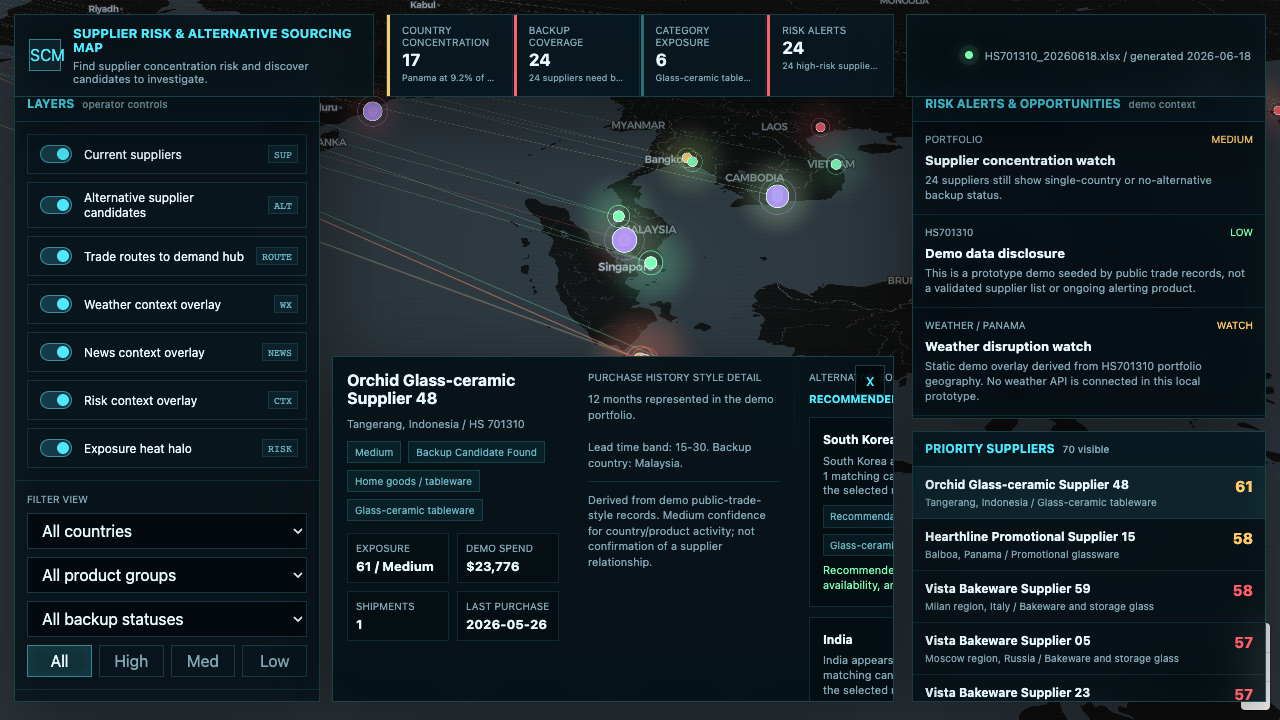Click the ROUTE badge for Trade routes

277,257
